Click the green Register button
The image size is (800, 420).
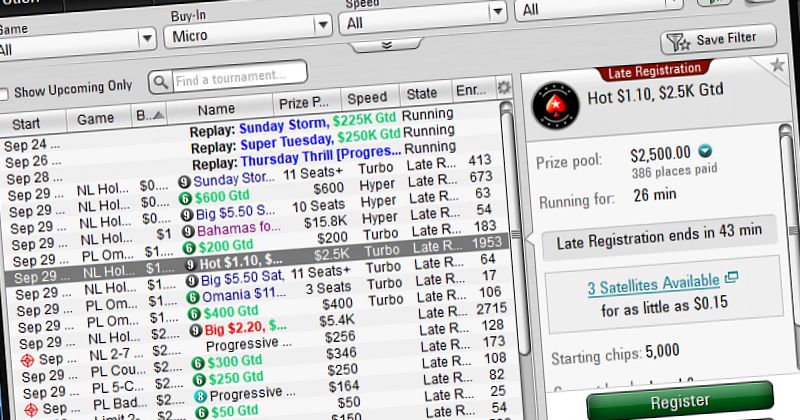click(x=680, y=399)
